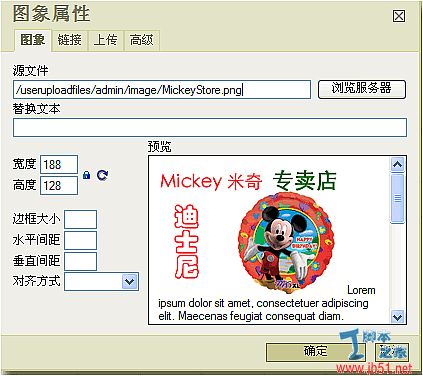The height and width of the screenshot is (376, 423).
Task: Click the 取消 cancel button
Action: (x=392, y=352)
